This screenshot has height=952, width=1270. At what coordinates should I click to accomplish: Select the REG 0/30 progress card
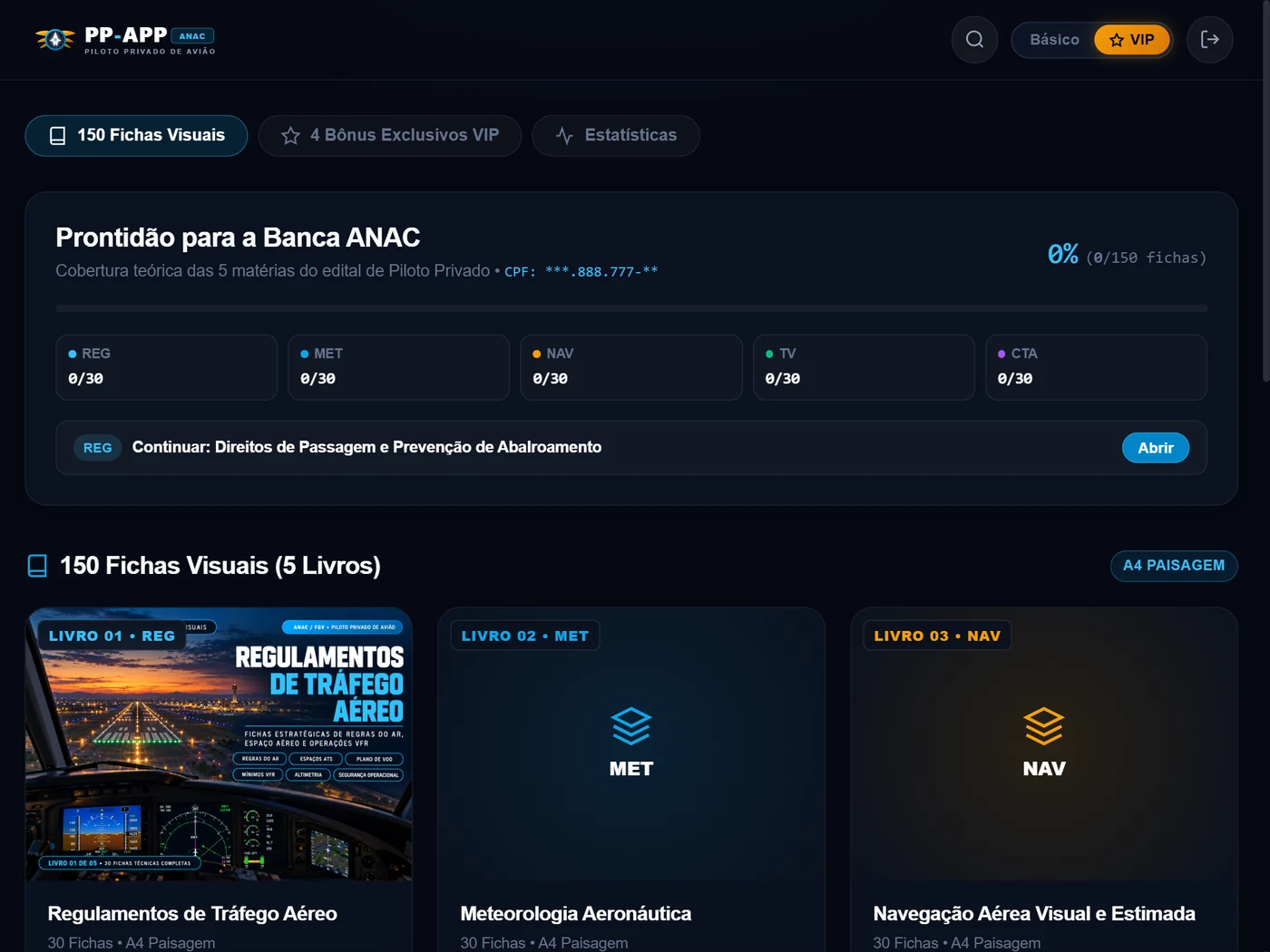[167, 367]
